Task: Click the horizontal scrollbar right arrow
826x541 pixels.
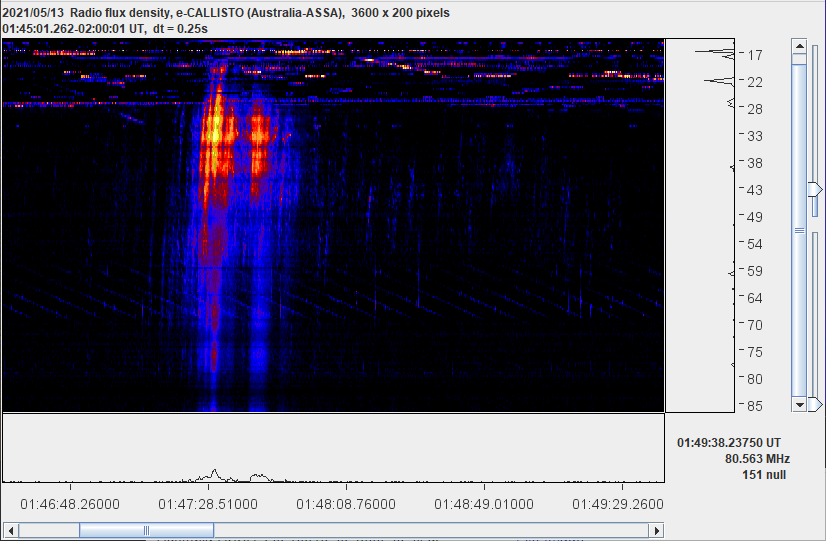Action: tap(656, 530)
